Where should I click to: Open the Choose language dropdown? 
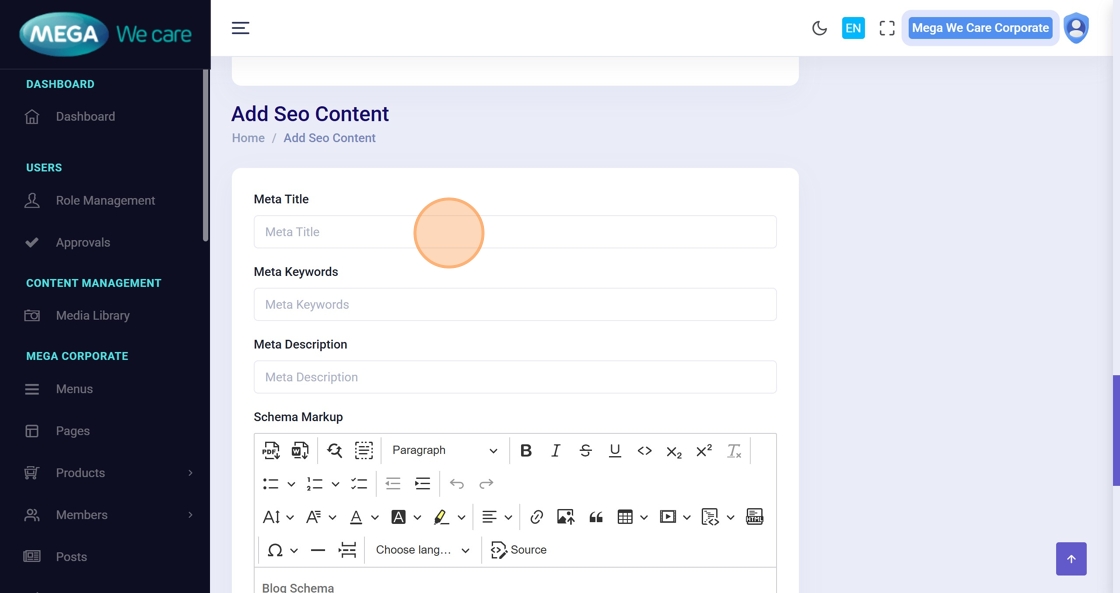[422, 550]
